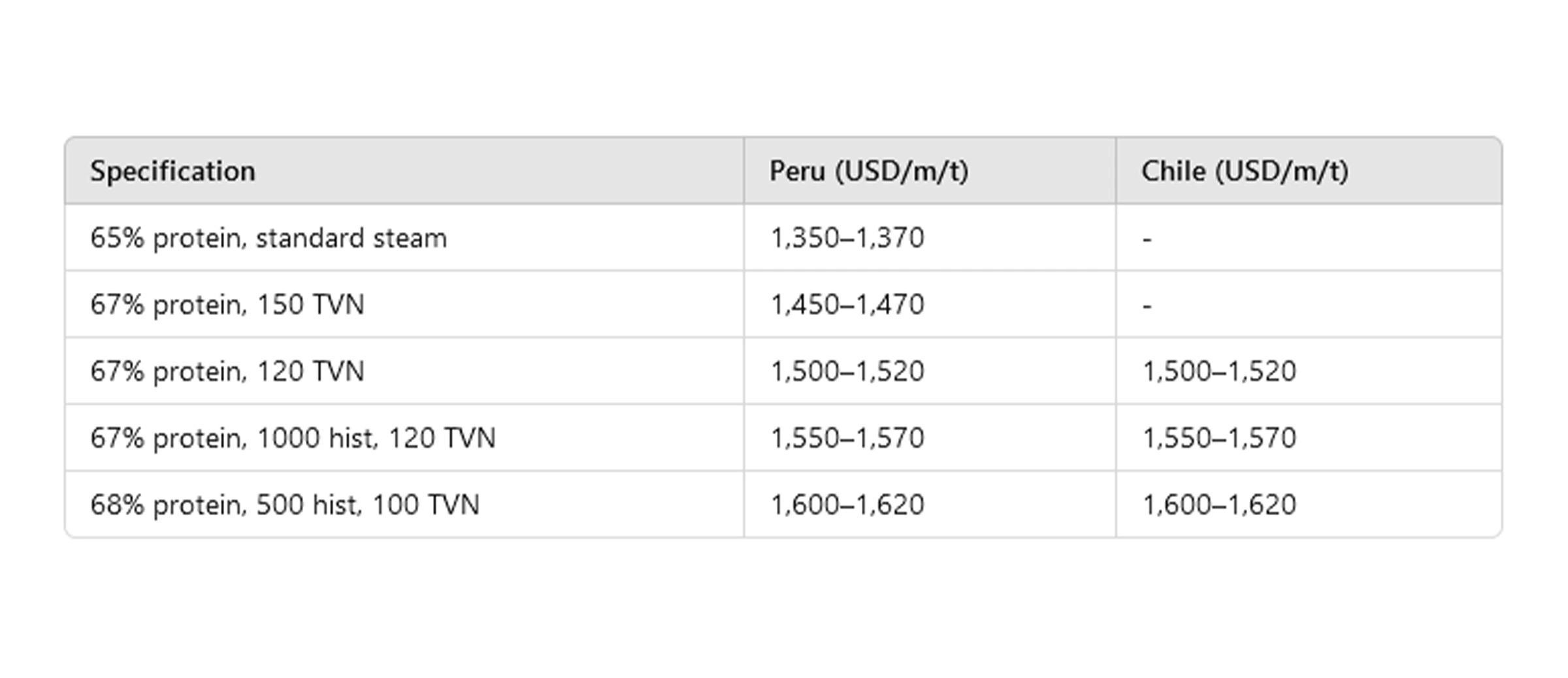Click the 65% protein, standard steam cell

click(268, 238)
